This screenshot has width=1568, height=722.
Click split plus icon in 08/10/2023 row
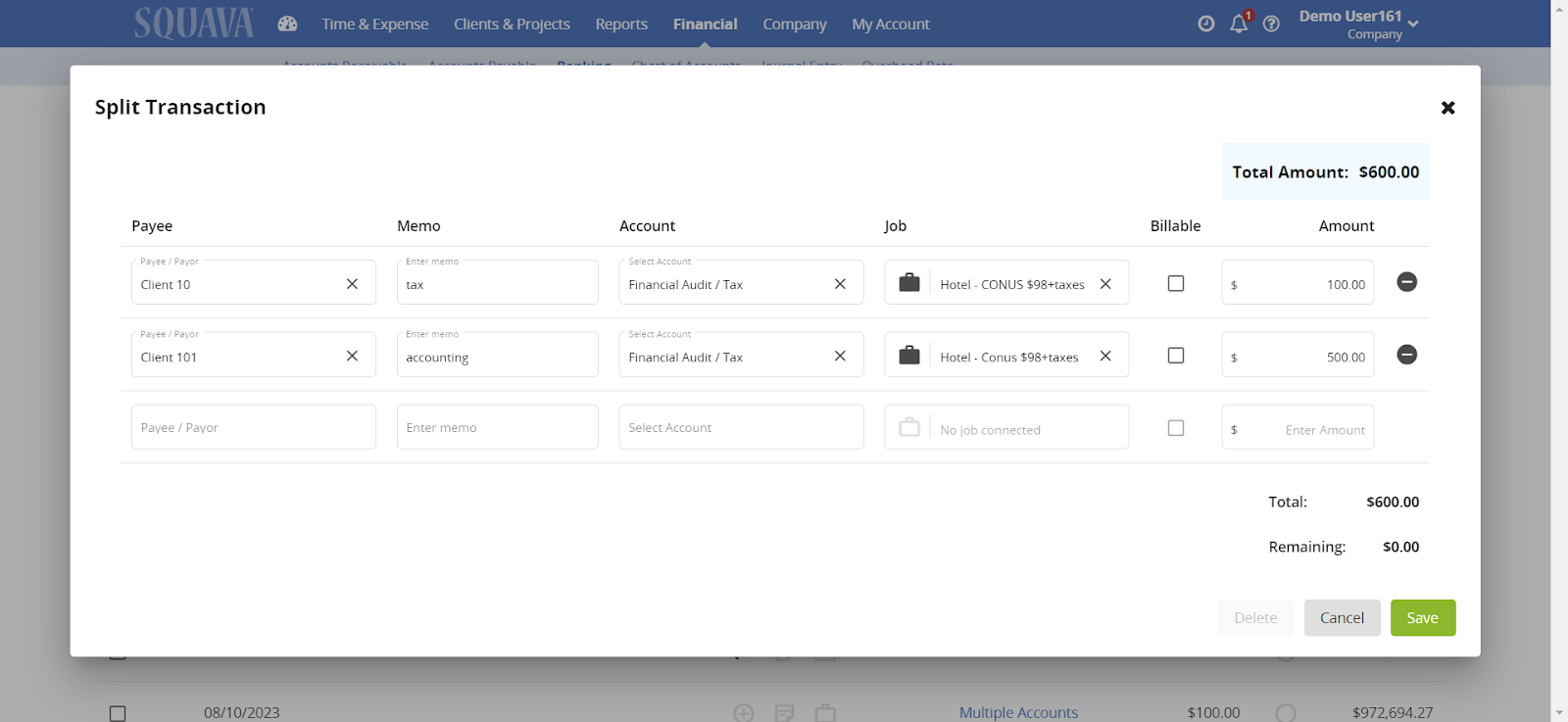pyautogui.click(x=744, y=713)
